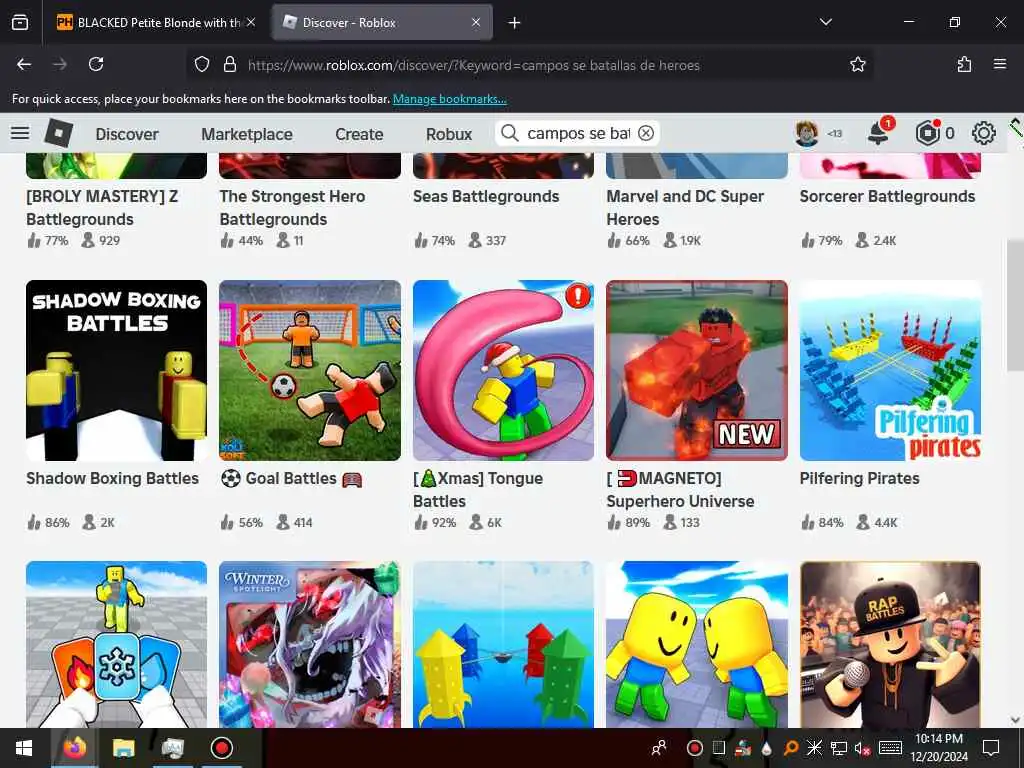Open the Robux balance icon
The image size is (1024, 768).
927,133
